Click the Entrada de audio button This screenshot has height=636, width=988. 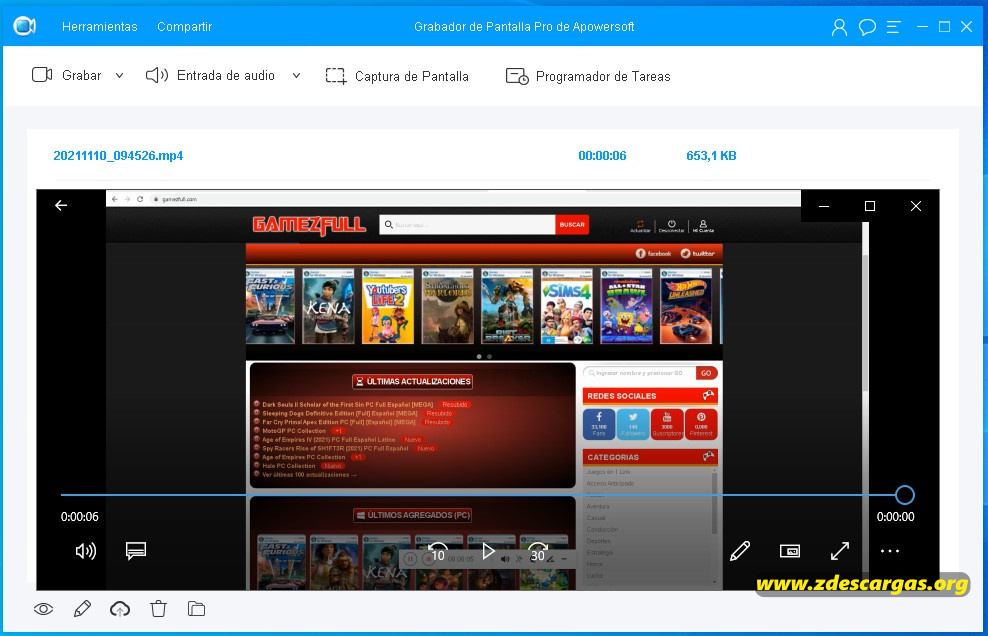[210, 76]
